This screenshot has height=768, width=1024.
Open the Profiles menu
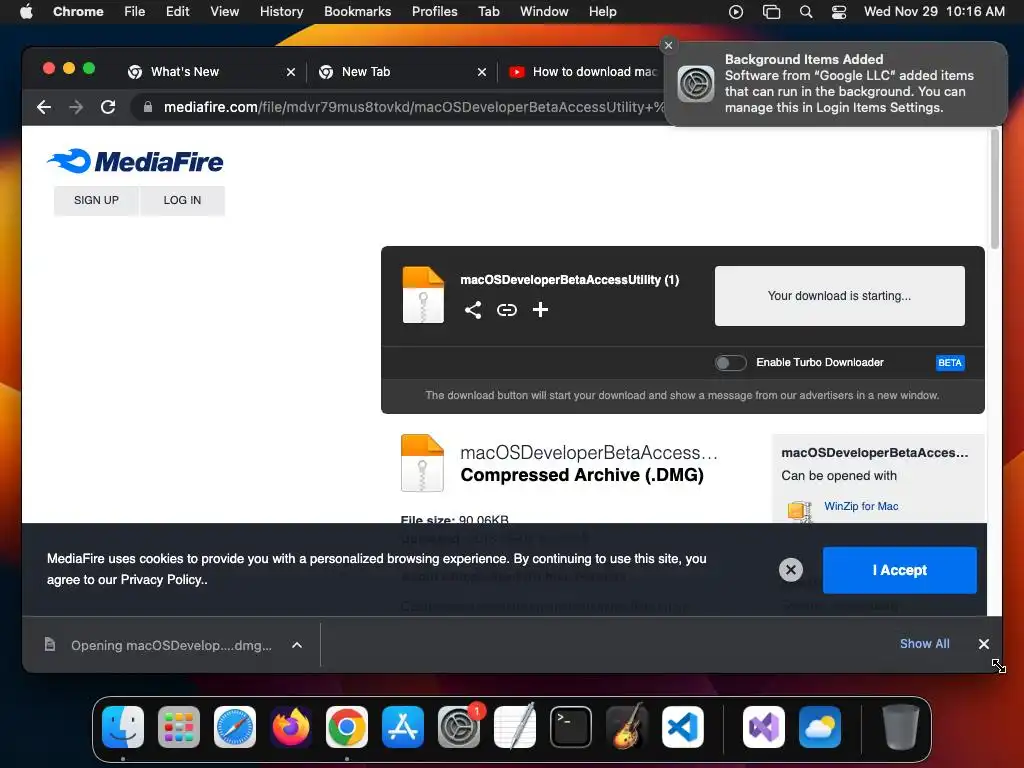pyautogui.click(x=434, y=12)
